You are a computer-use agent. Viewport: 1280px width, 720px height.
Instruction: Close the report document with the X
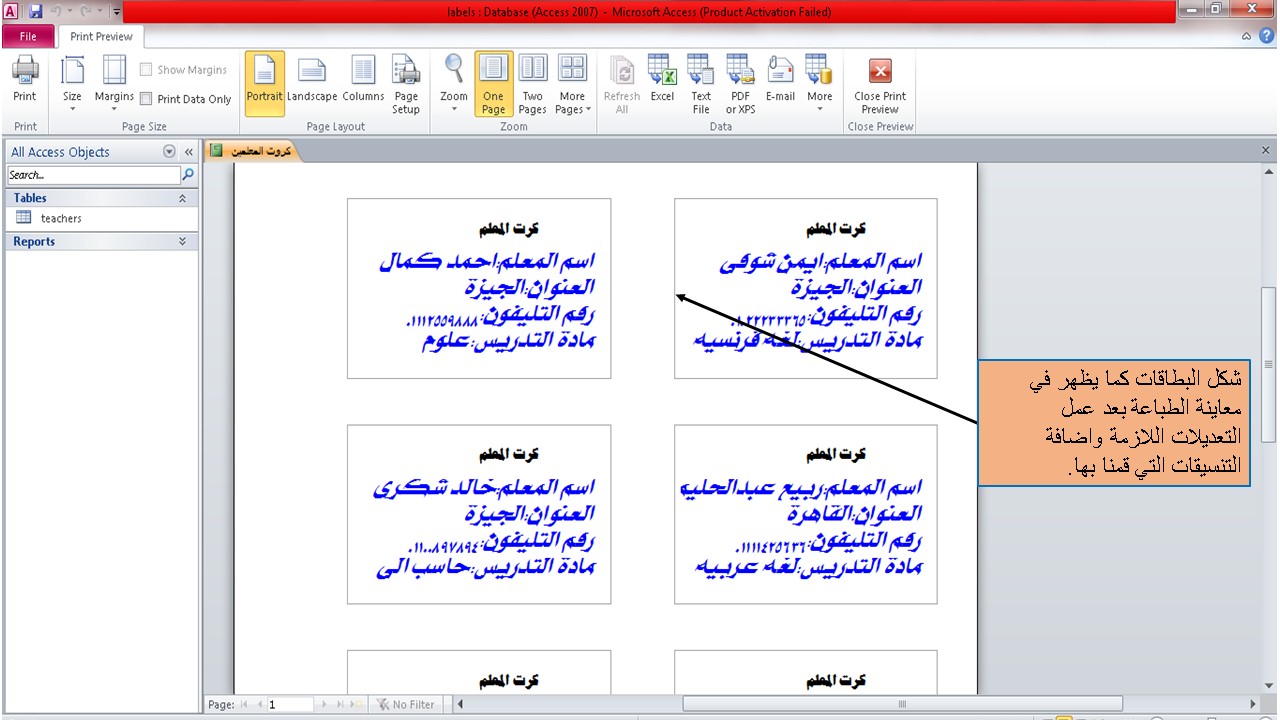click(1266, 151)
